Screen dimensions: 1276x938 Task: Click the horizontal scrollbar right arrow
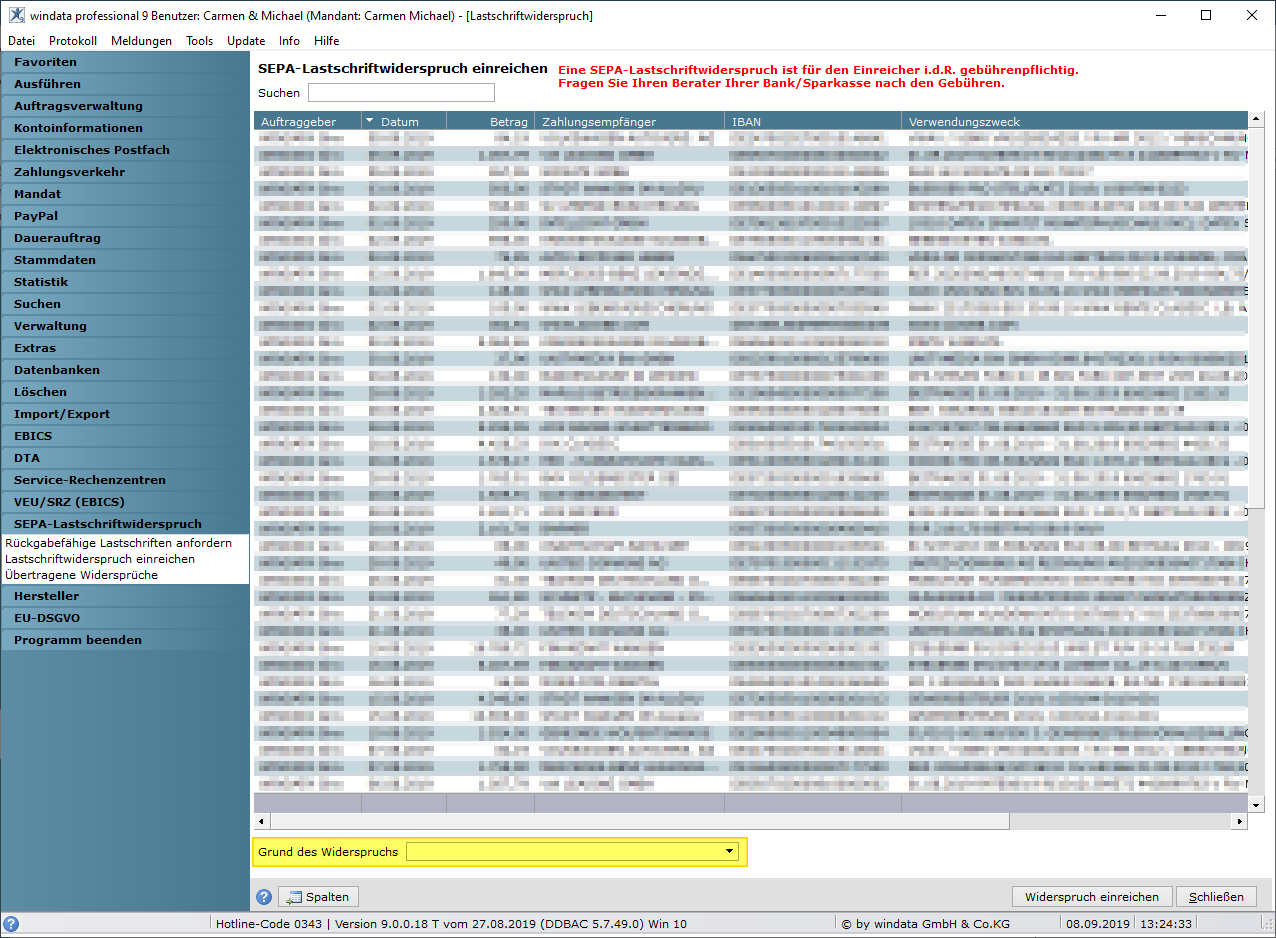(x=1240, y=821)
